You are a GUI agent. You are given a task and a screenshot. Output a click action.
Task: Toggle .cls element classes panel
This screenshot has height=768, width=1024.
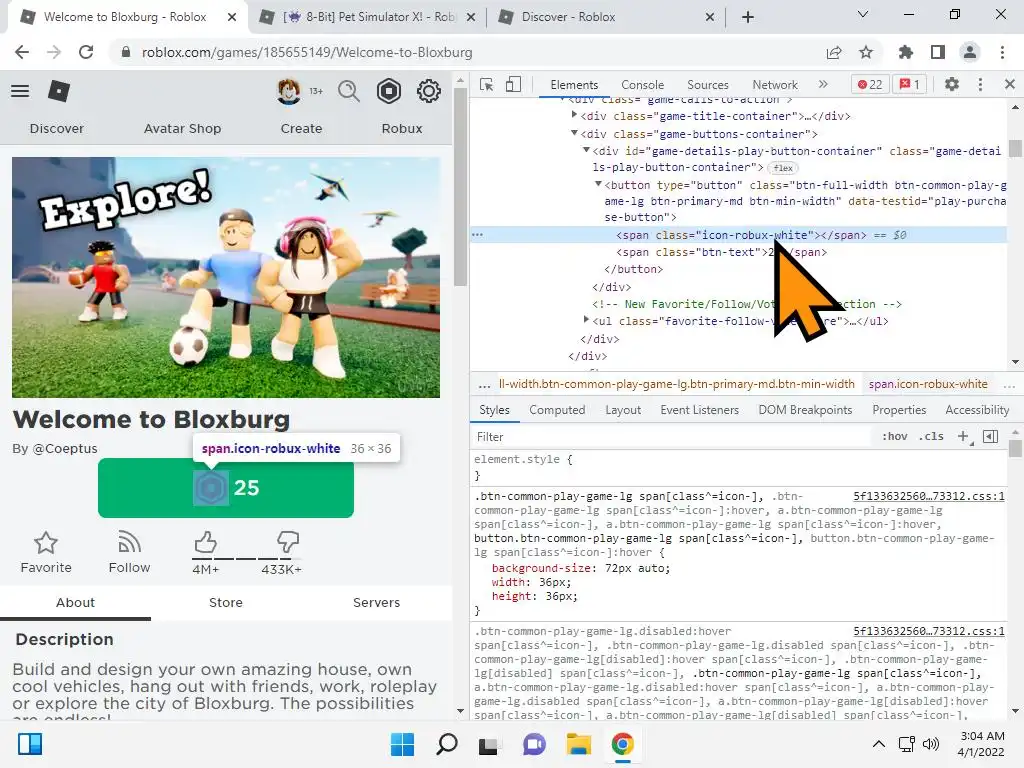pyautogui.click(x=931, y=436)
